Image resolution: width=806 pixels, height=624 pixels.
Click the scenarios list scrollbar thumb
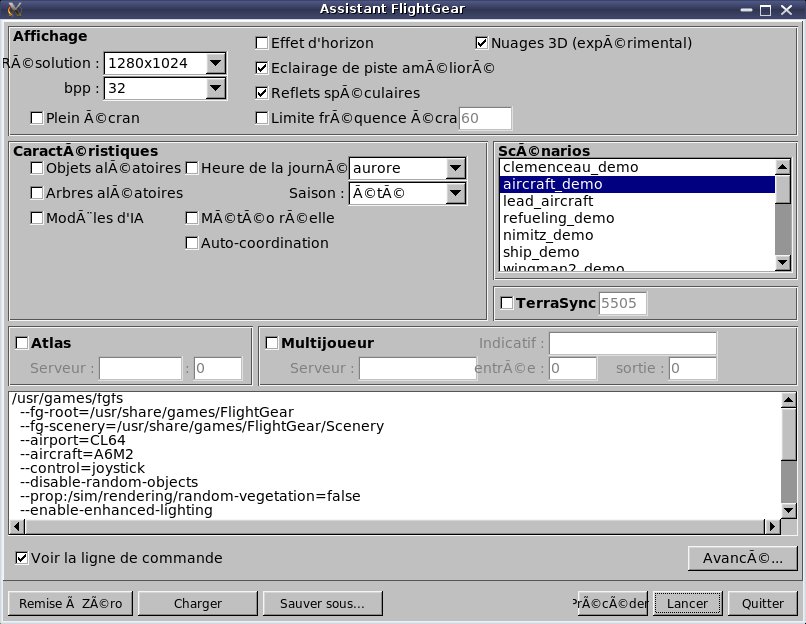[x=783, y=189]
